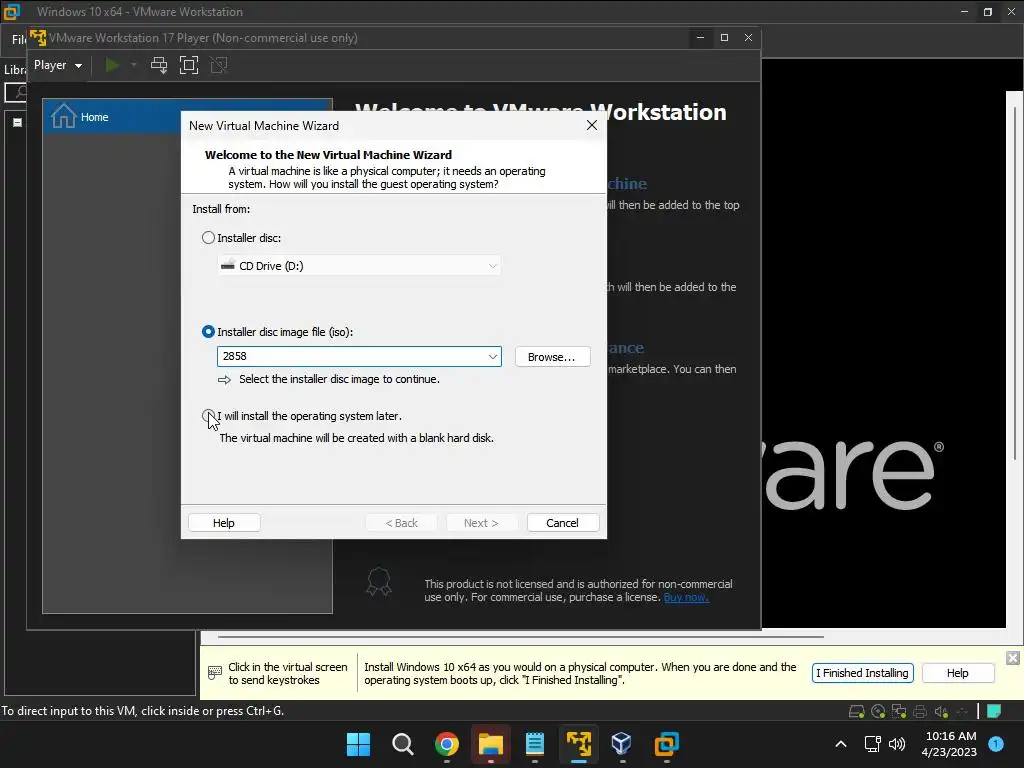The image size is (1024, 768).
Task: Click the teal message log note icon
Action: point(993,711)
